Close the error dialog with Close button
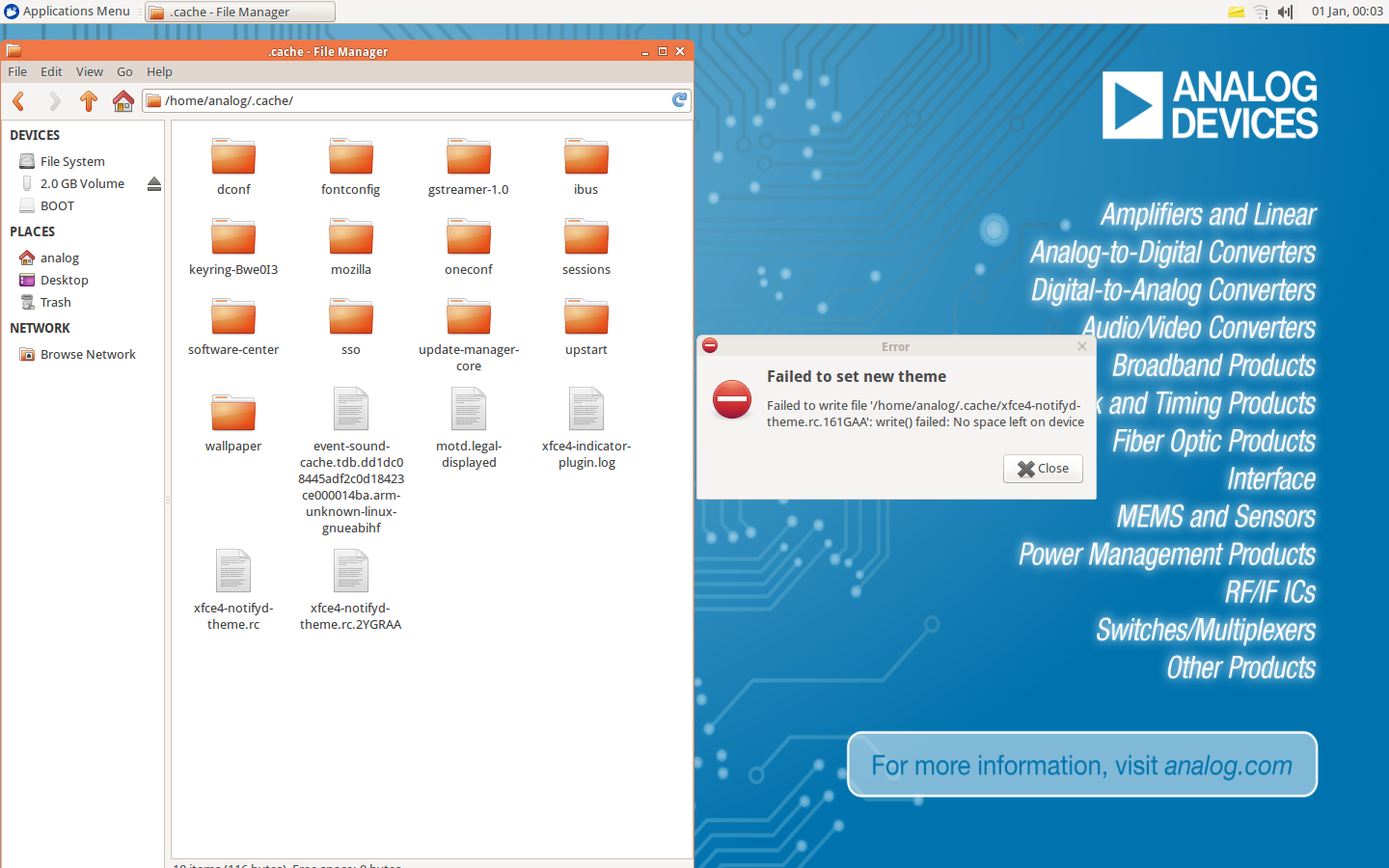Viewport: 1389px width, 868px height. 1043,468
